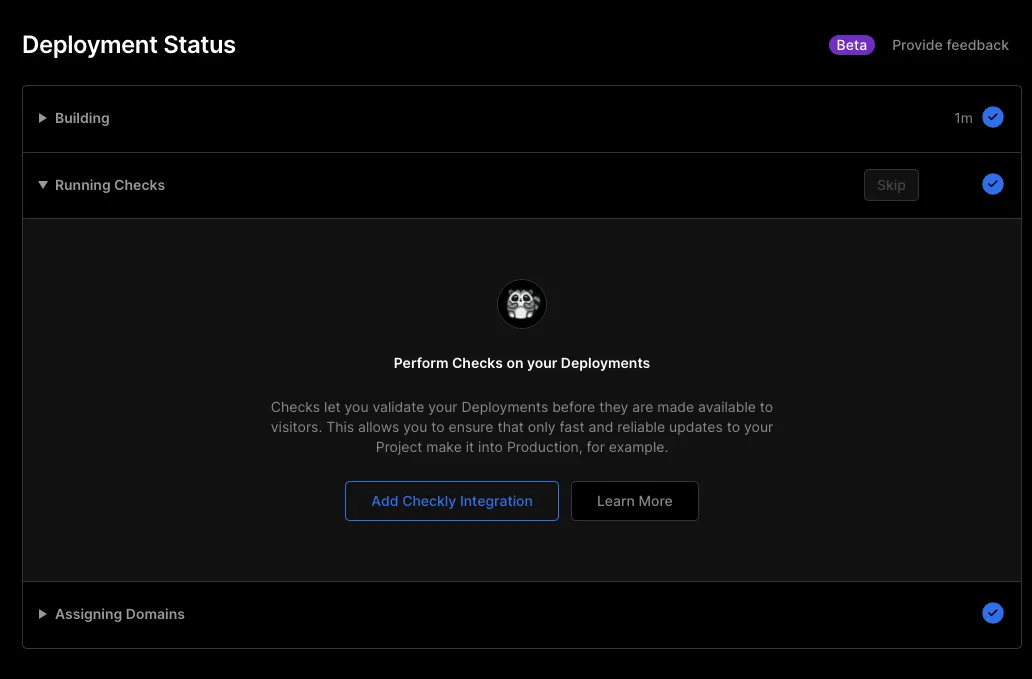1032x679 pixels.
Task: Collapse the Running Checks section arrow
Action: tap(43, 185)
